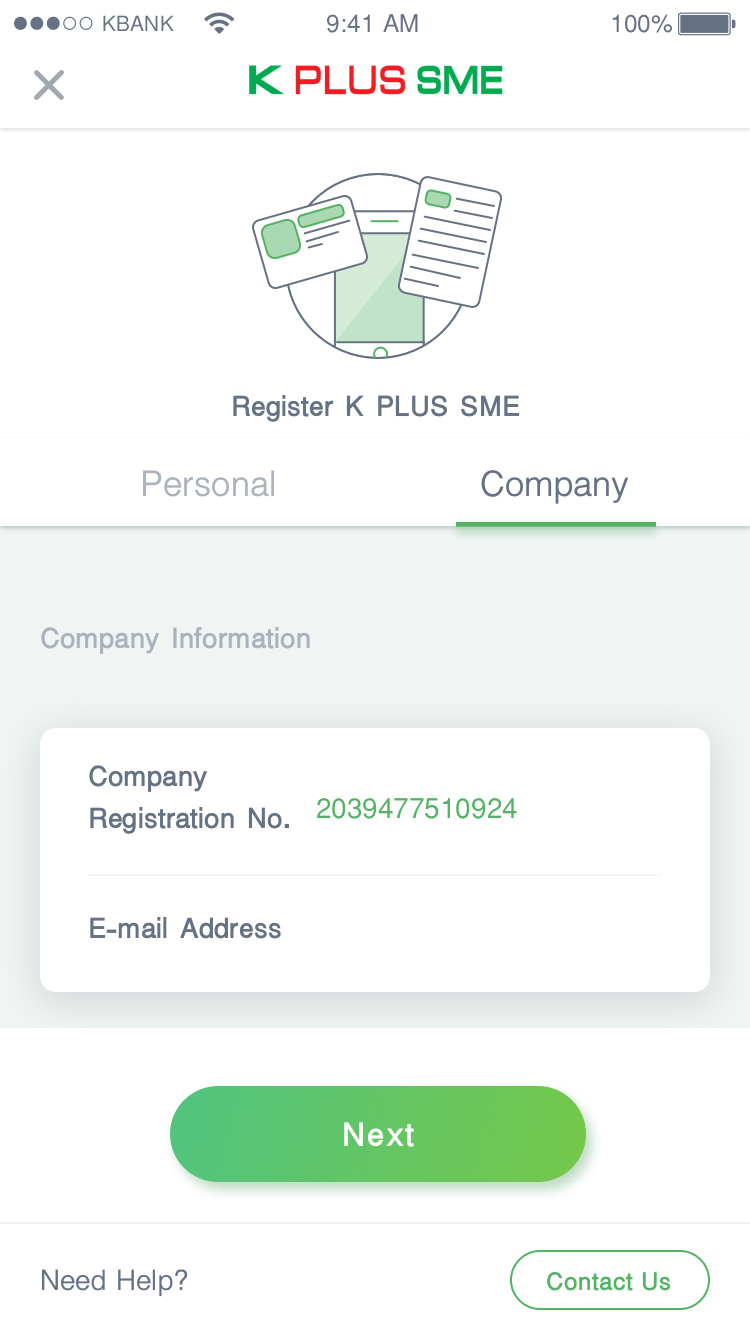Open Contact Us for support

pos(609,1281)
